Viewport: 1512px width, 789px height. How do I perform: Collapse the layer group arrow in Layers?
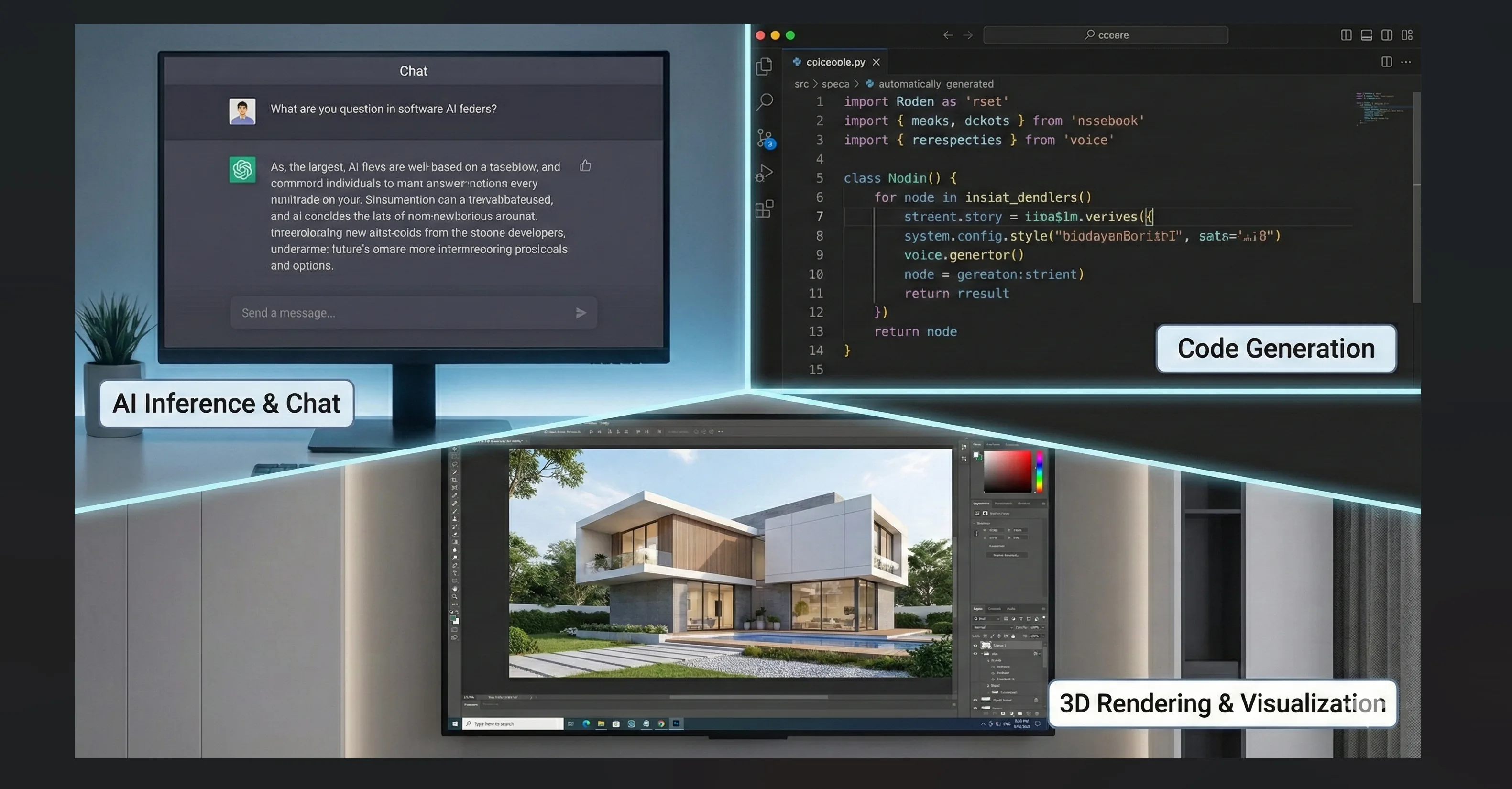pos(982,654)
